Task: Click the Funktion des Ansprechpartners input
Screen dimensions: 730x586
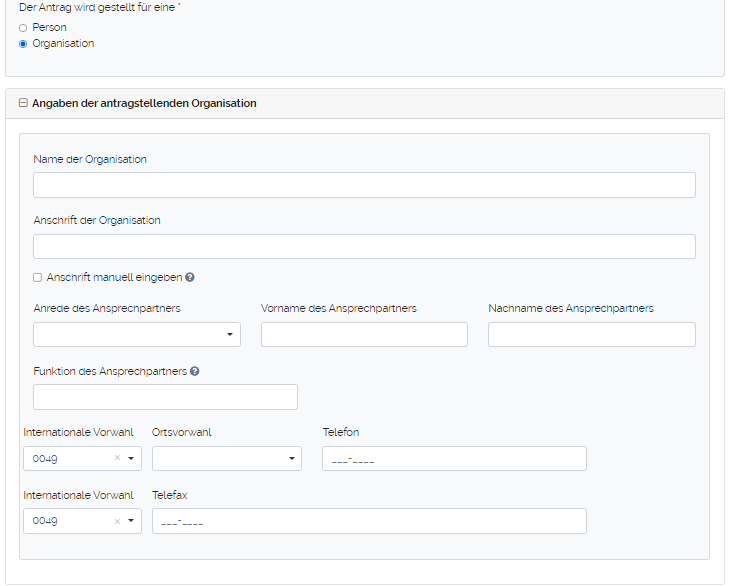Action: pos(165,397)
